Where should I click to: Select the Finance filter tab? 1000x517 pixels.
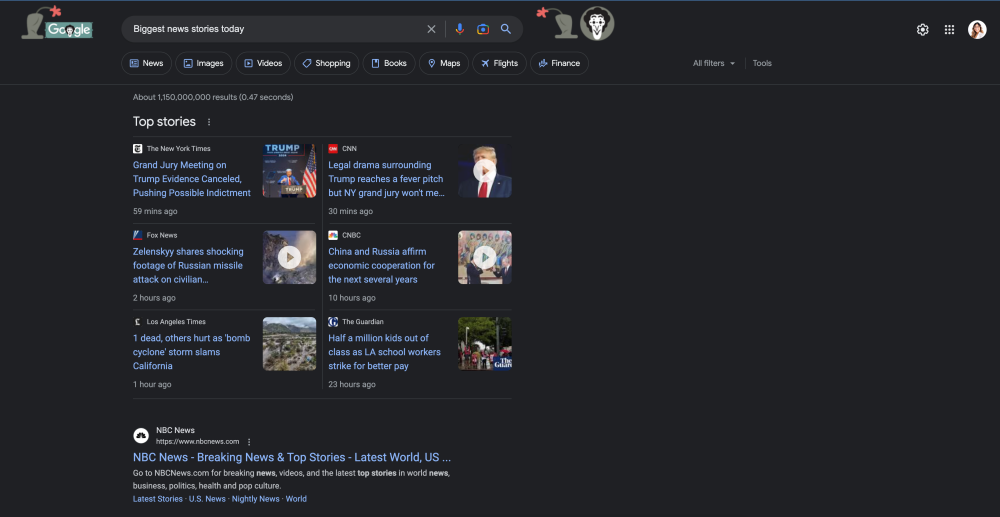coord(559,63)
